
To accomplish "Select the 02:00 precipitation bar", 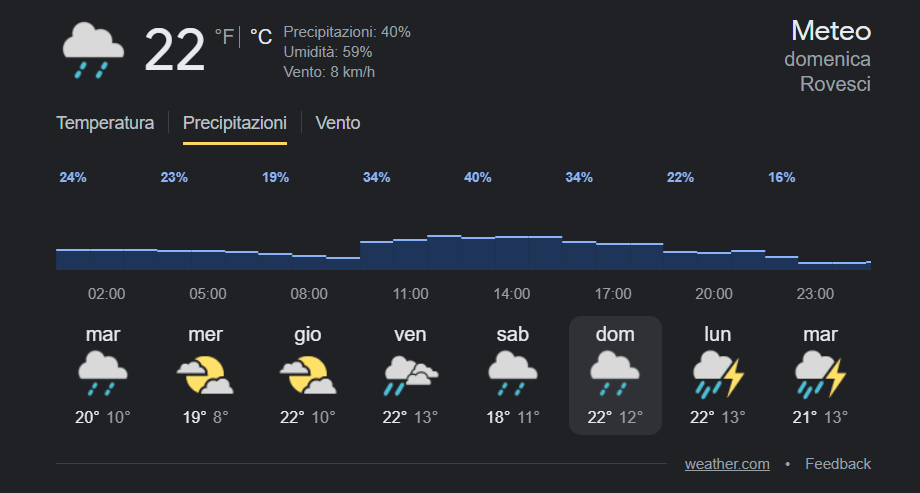I will 106,259.
